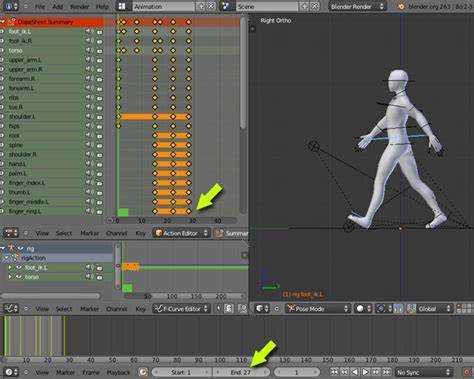Toggle the Summary button in dope sheet header

231,233
